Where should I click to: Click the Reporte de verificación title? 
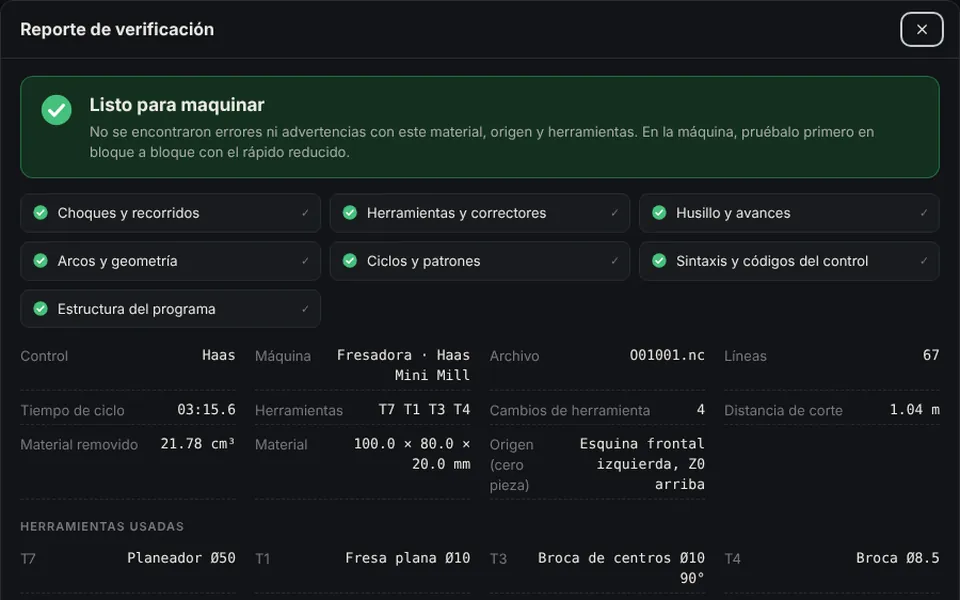(117, 29)
